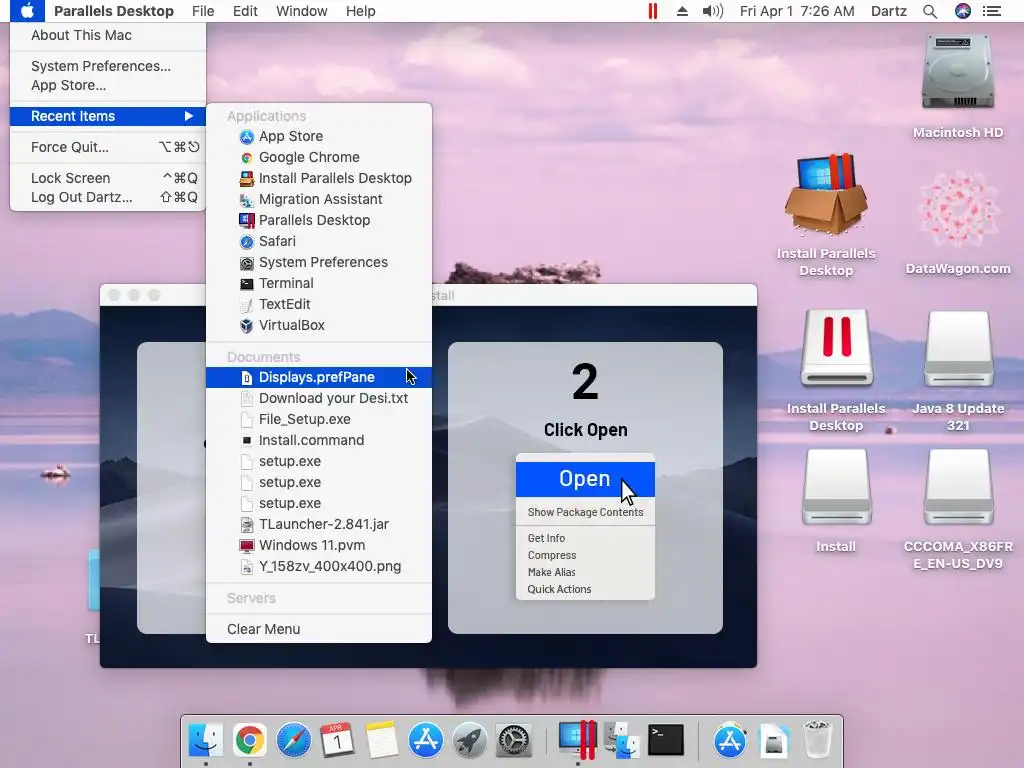Select Java 8 Update 321 drive icon
The width and height of the screenshot is (1024, 768).
click(958, 349)
